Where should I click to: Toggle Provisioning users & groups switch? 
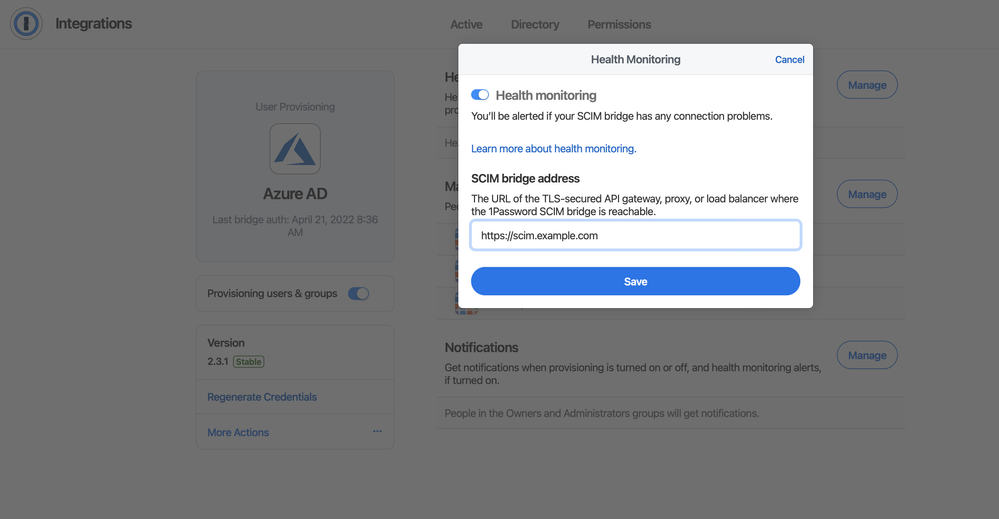click(358, 294)
